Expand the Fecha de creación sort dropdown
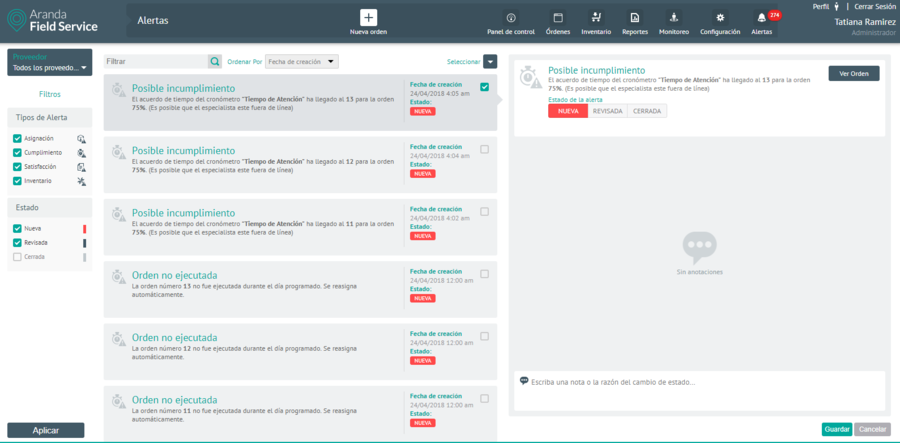This screenshot has height=443, width=900. point(302,62)
